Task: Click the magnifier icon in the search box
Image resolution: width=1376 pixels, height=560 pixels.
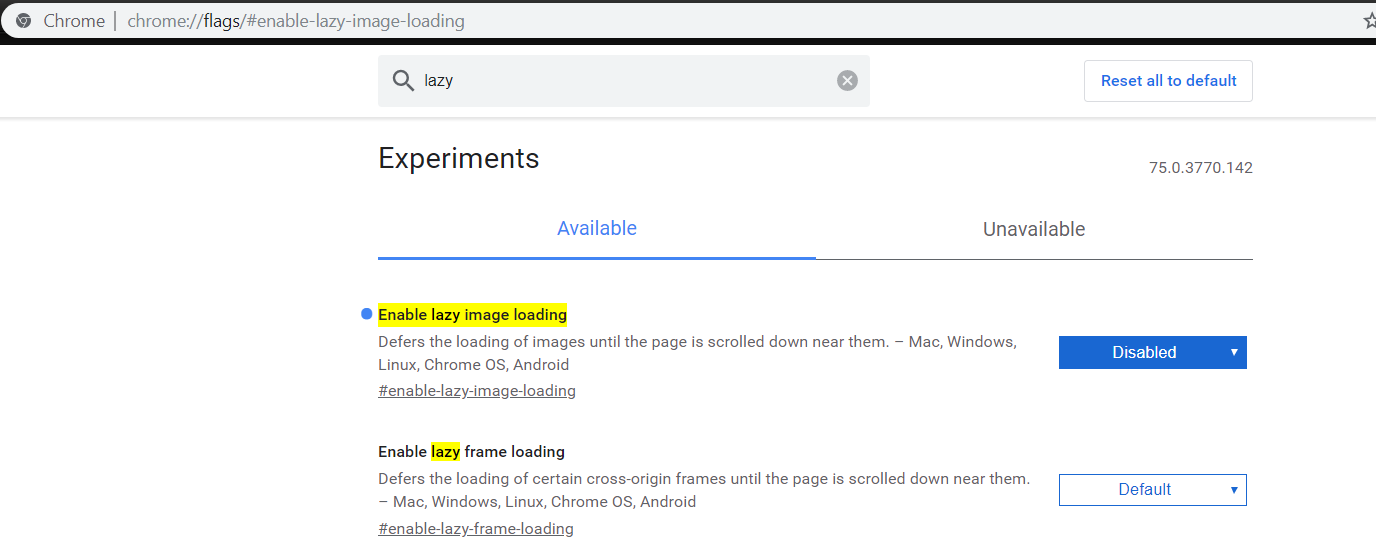Action: pyautogui.click(x=403, y=81)
